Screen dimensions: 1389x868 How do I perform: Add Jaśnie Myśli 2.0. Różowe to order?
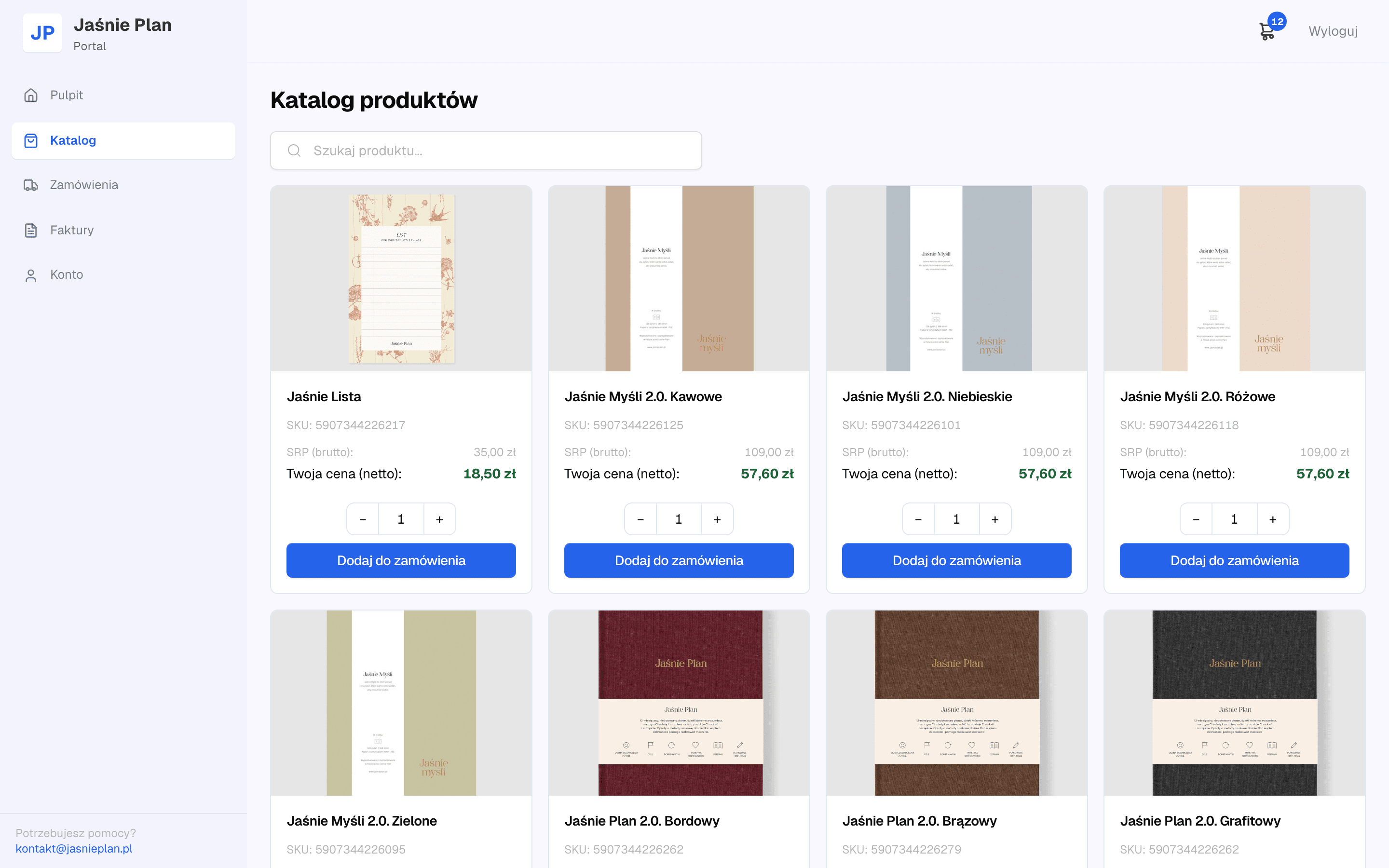[1235, 560]
